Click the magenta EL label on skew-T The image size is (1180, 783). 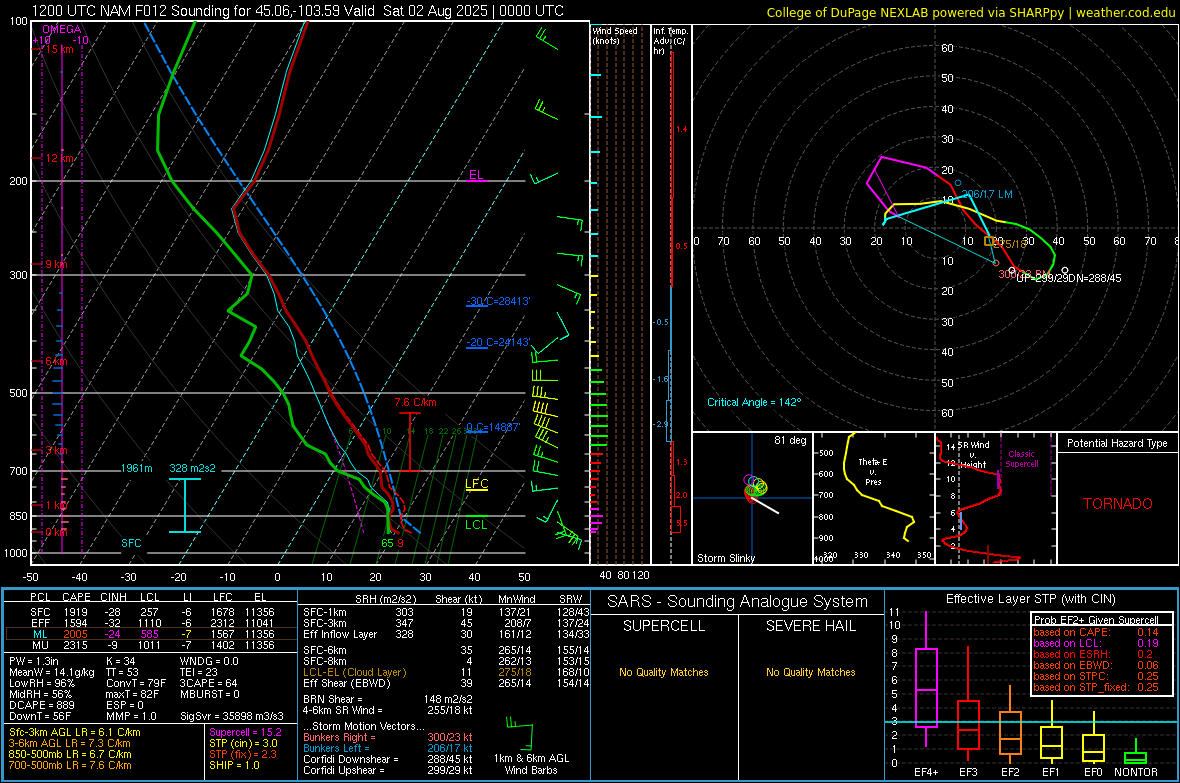point(476,175)
